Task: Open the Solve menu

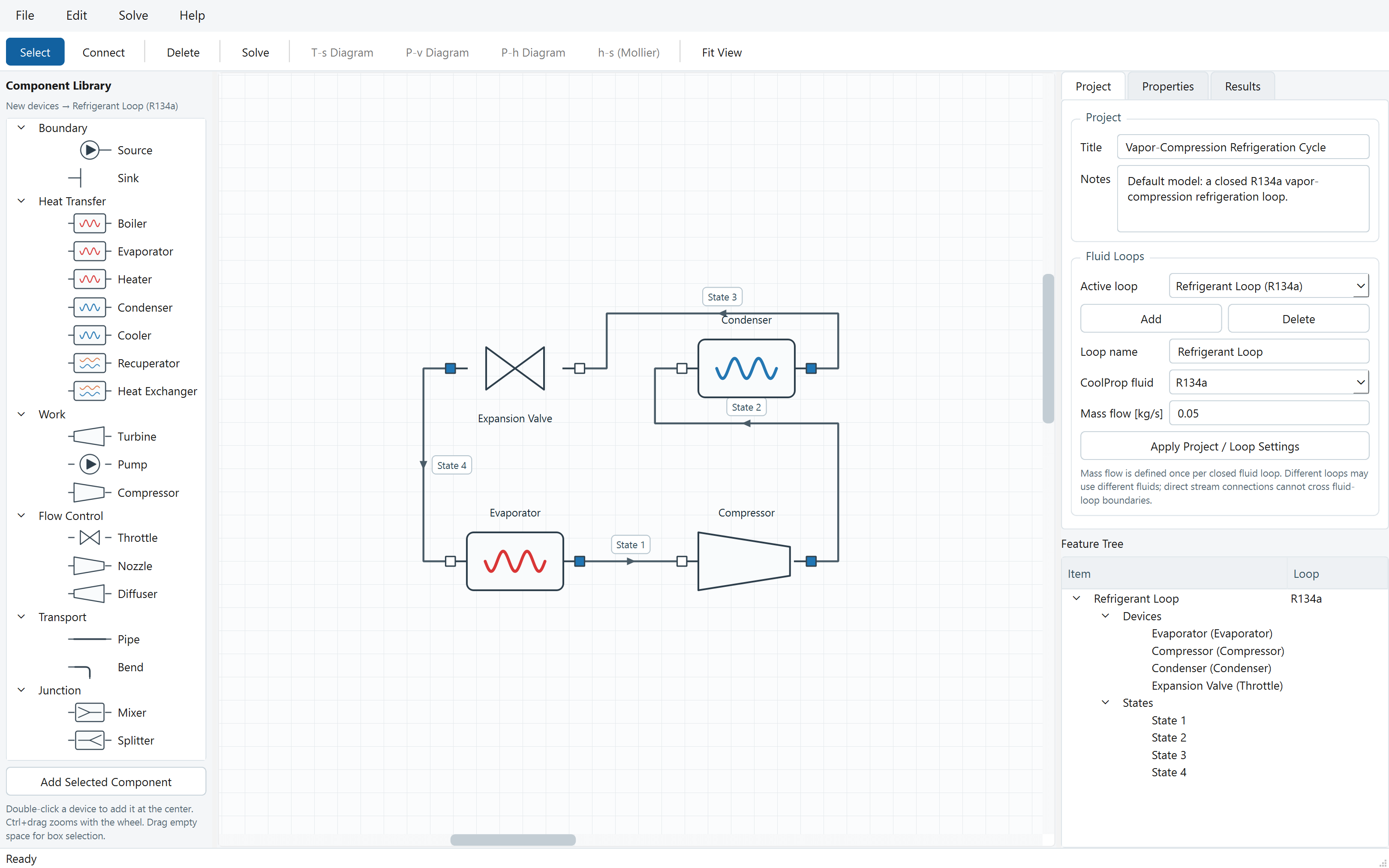Action: click(133, 15)
